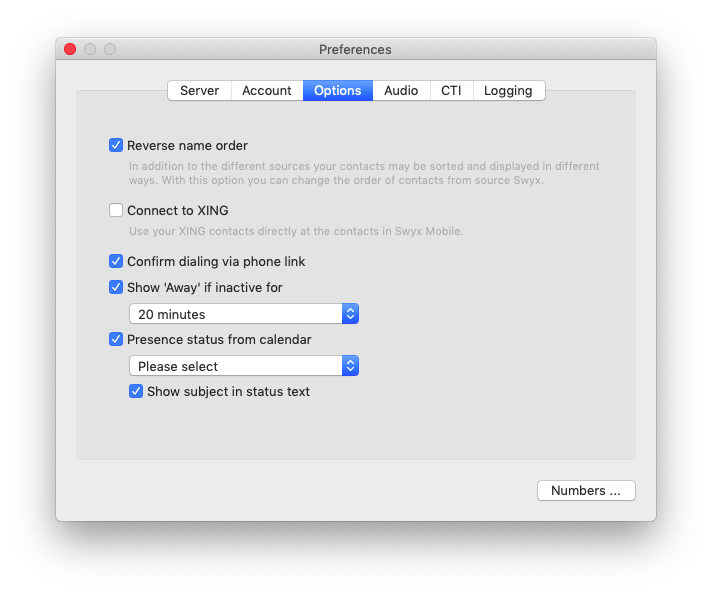Screen dimensions: 712x595
Task: Switch to the Server tab
Action: (199, 91)
